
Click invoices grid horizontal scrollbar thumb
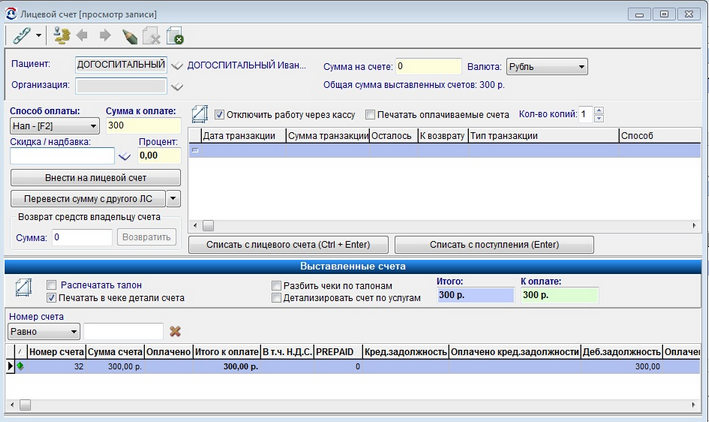(25, 405)
